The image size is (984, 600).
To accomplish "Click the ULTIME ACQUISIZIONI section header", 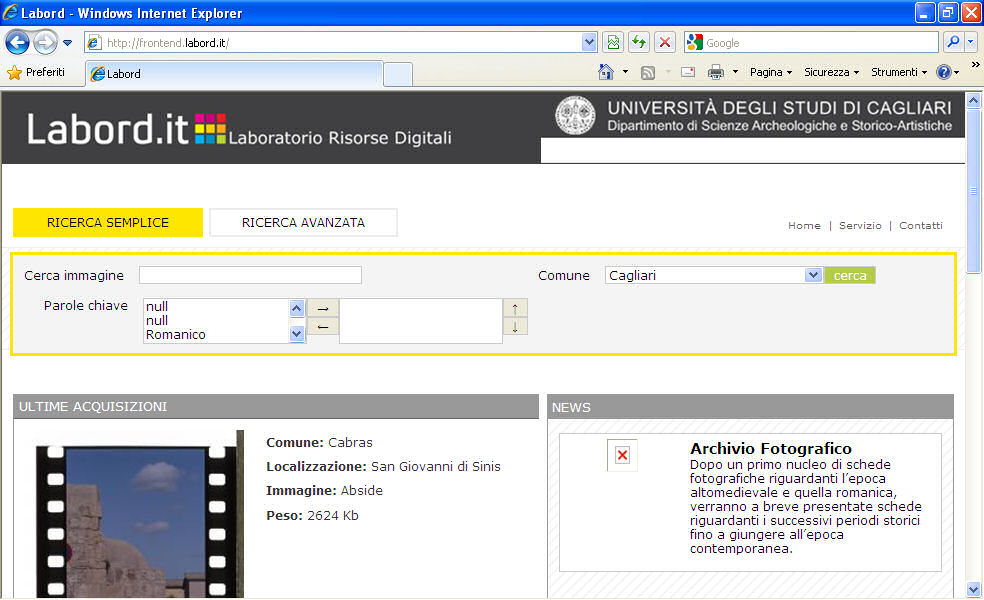I will (275, 406).
